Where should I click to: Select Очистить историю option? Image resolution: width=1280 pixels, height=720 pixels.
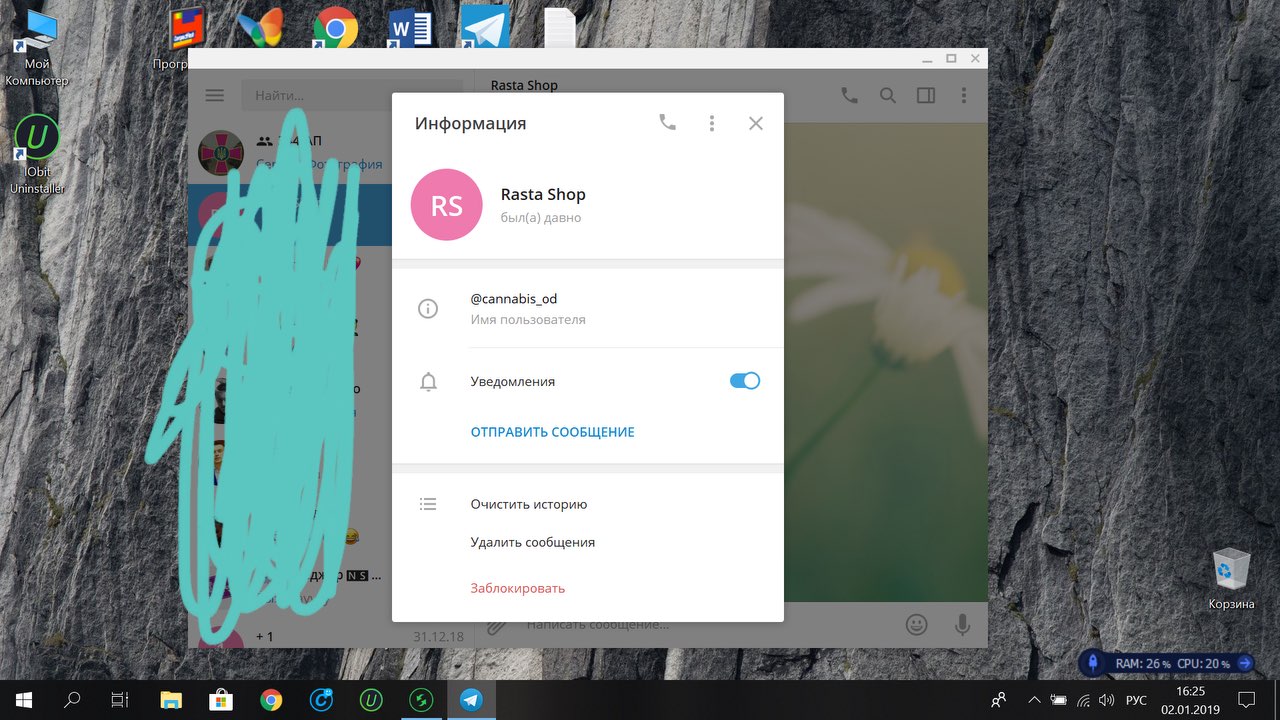point(528,504)
